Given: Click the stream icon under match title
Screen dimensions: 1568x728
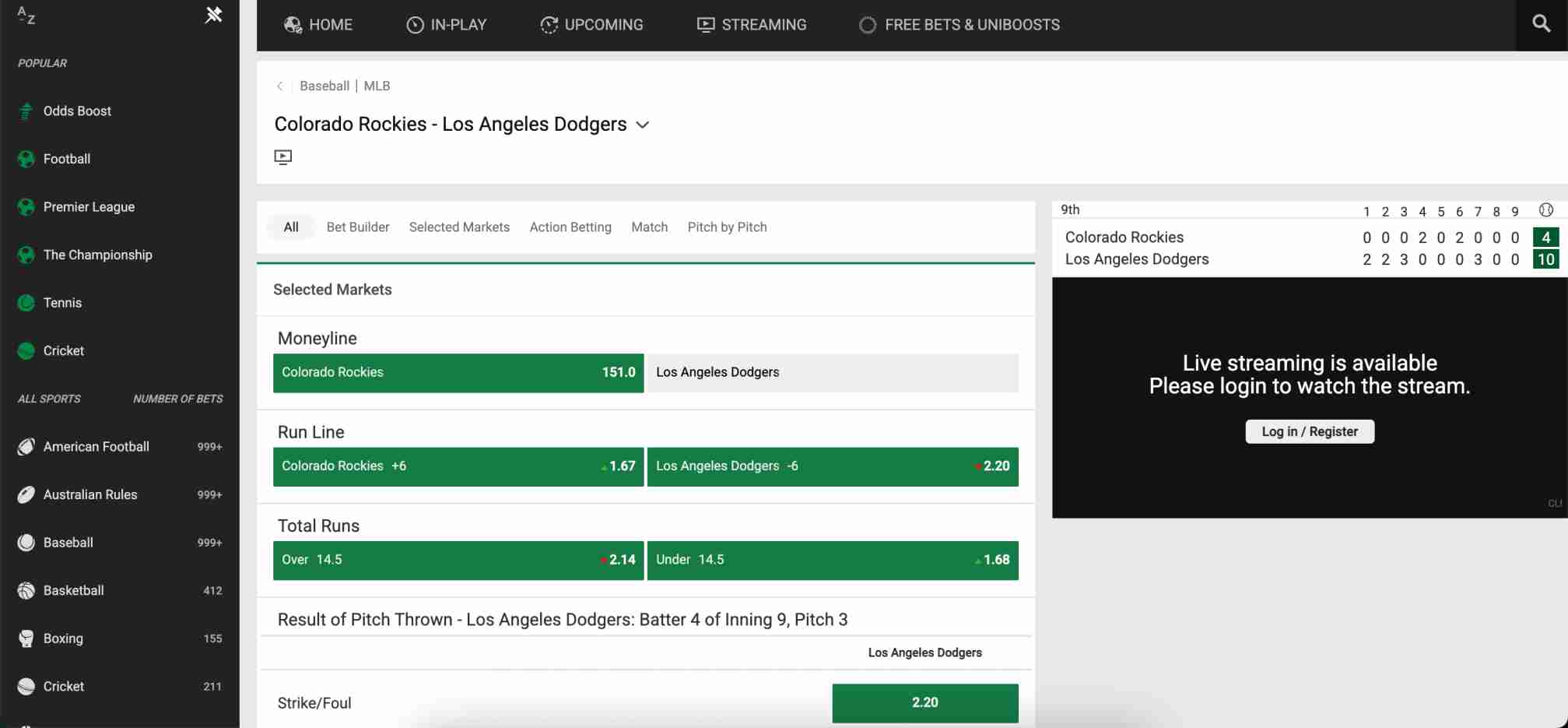Looking at the screenshot, I should 283,157.
